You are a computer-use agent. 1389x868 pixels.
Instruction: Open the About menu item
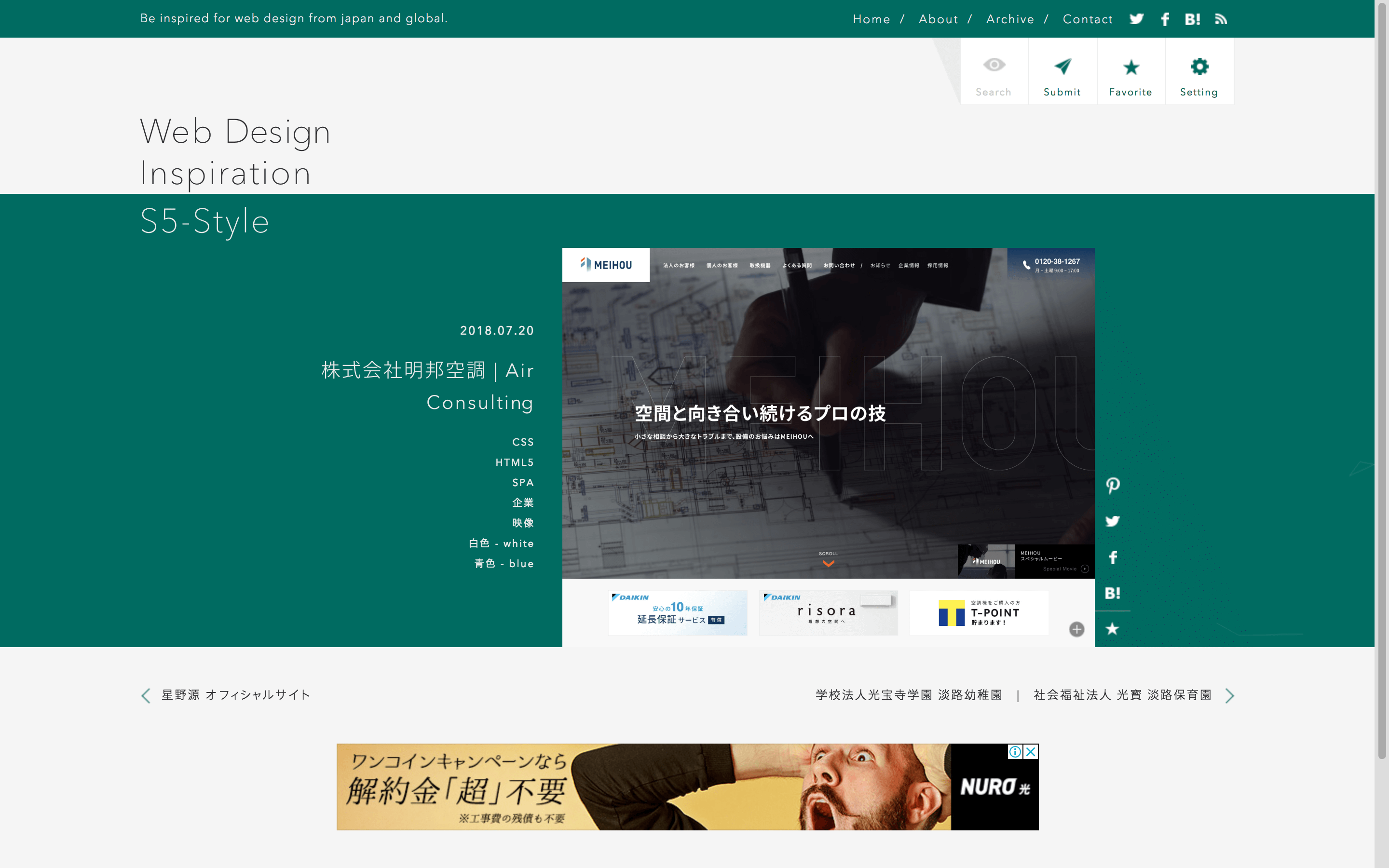[x=939, y=19]
